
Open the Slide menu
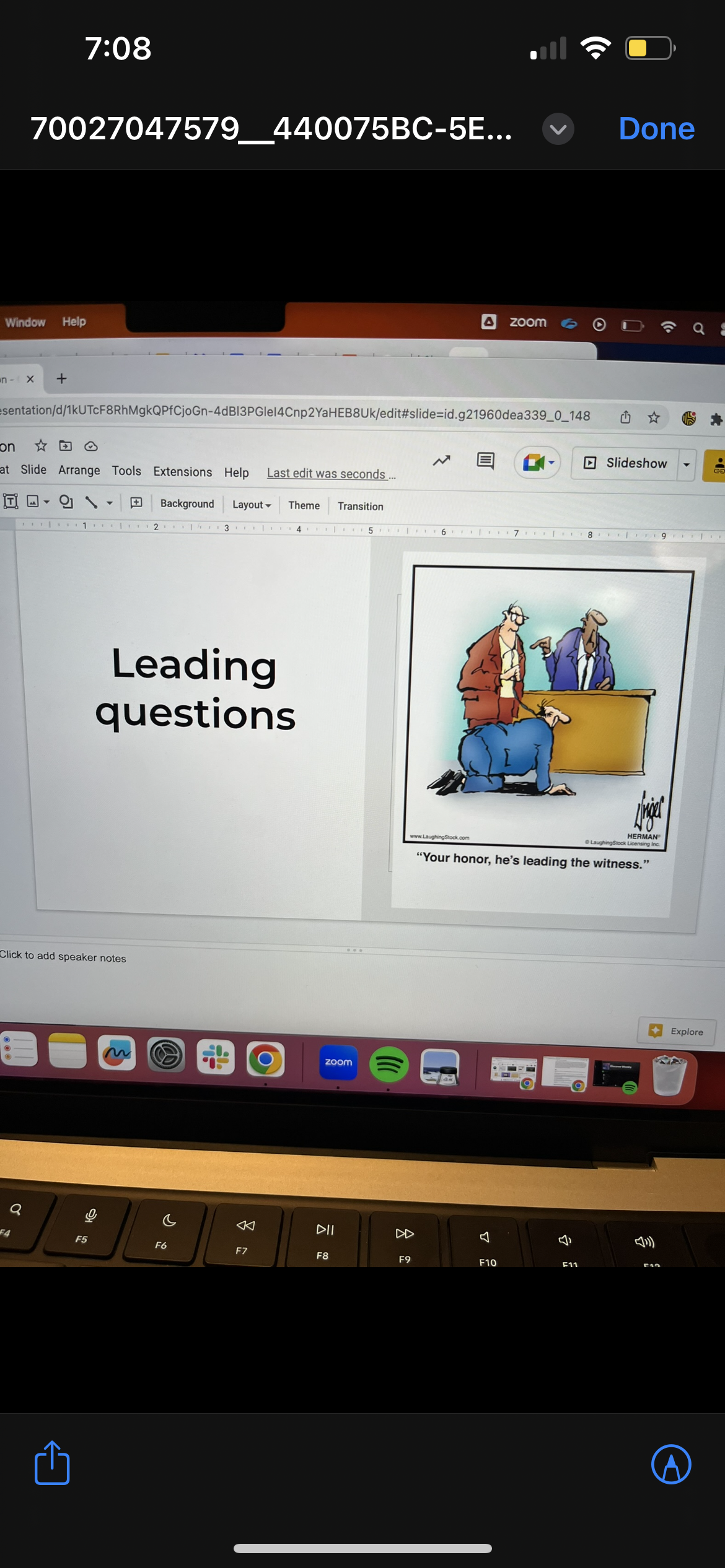click(x=33, y=469)
